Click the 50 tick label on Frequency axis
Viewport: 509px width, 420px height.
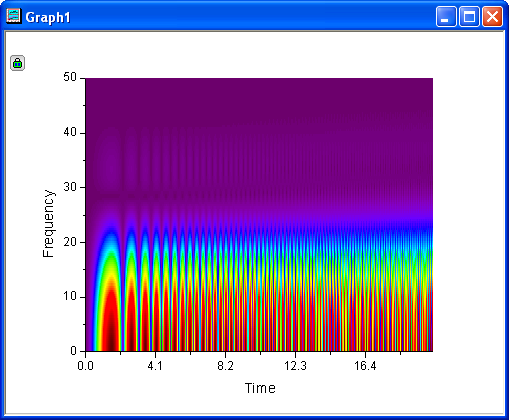[70, 77]
